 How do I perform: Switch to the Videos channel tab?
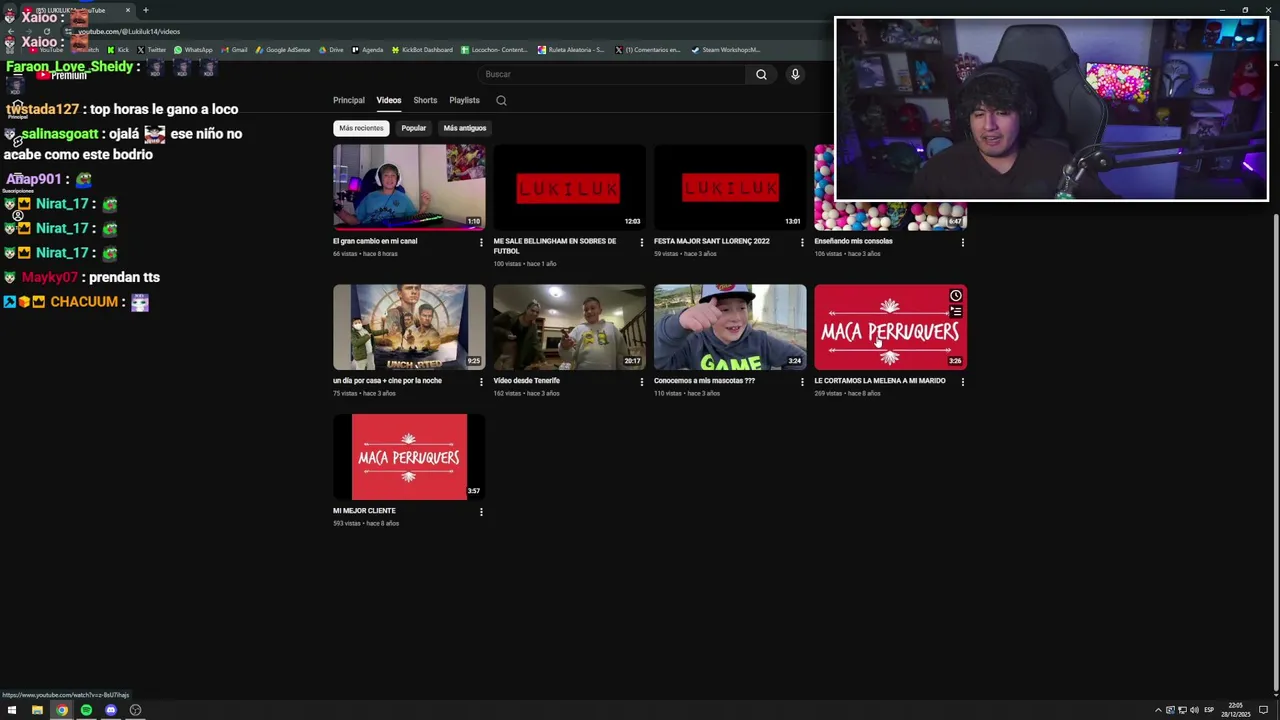coord(388,100)
